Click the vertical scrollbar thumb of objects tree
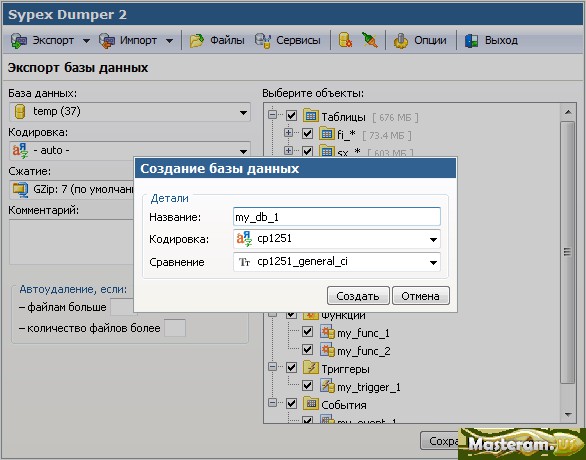The height and width of the screenshot is (460, 586). (x=568, y=252)
